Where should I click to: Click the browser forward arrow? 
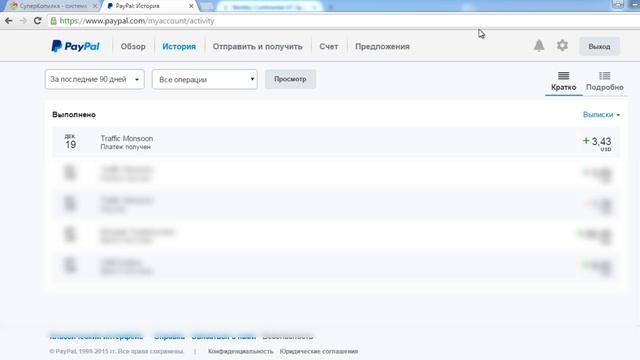point(23,21)
